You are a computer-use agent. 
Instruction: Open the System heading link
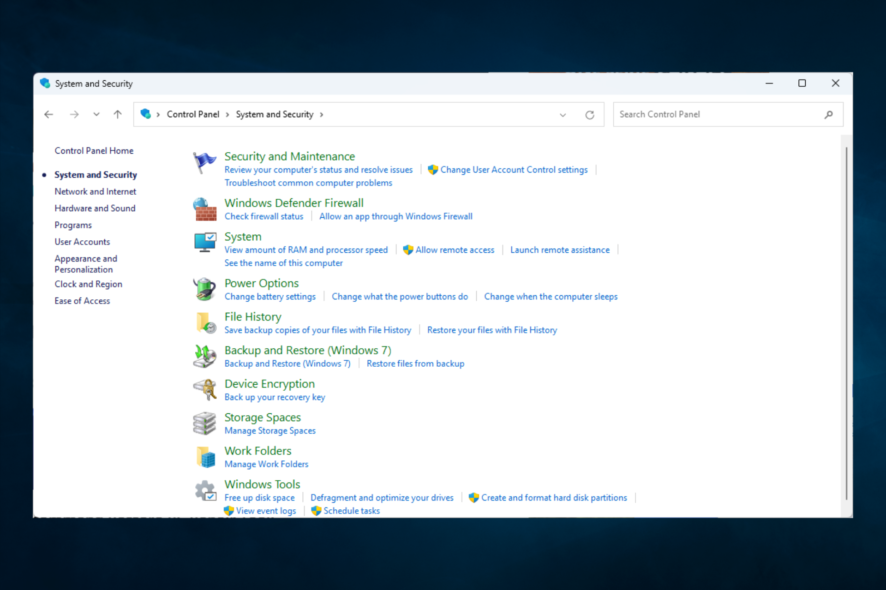243,236
